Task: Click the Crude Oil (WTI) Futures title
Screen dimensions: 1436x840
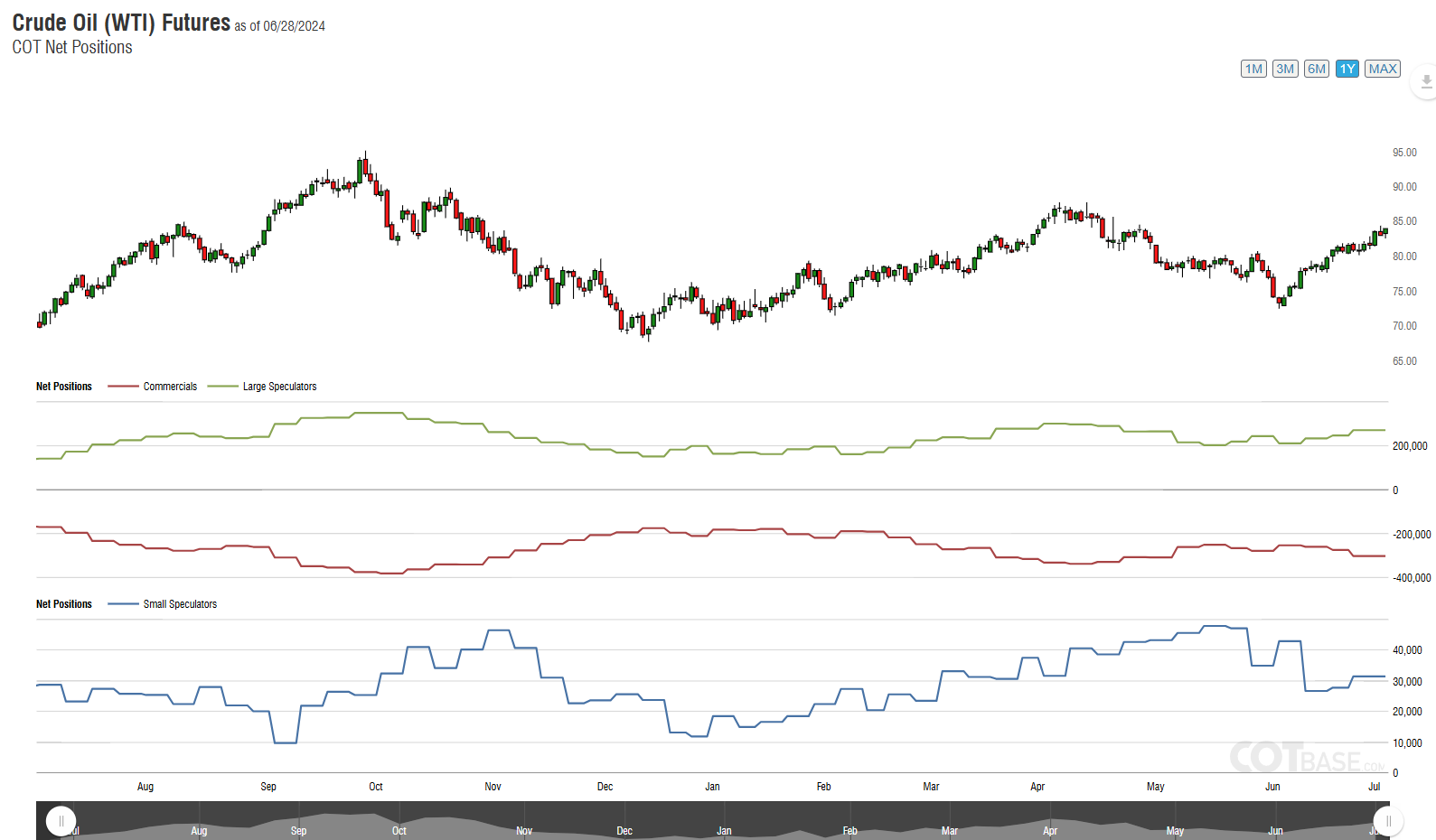Action: (x=121, y=23)
